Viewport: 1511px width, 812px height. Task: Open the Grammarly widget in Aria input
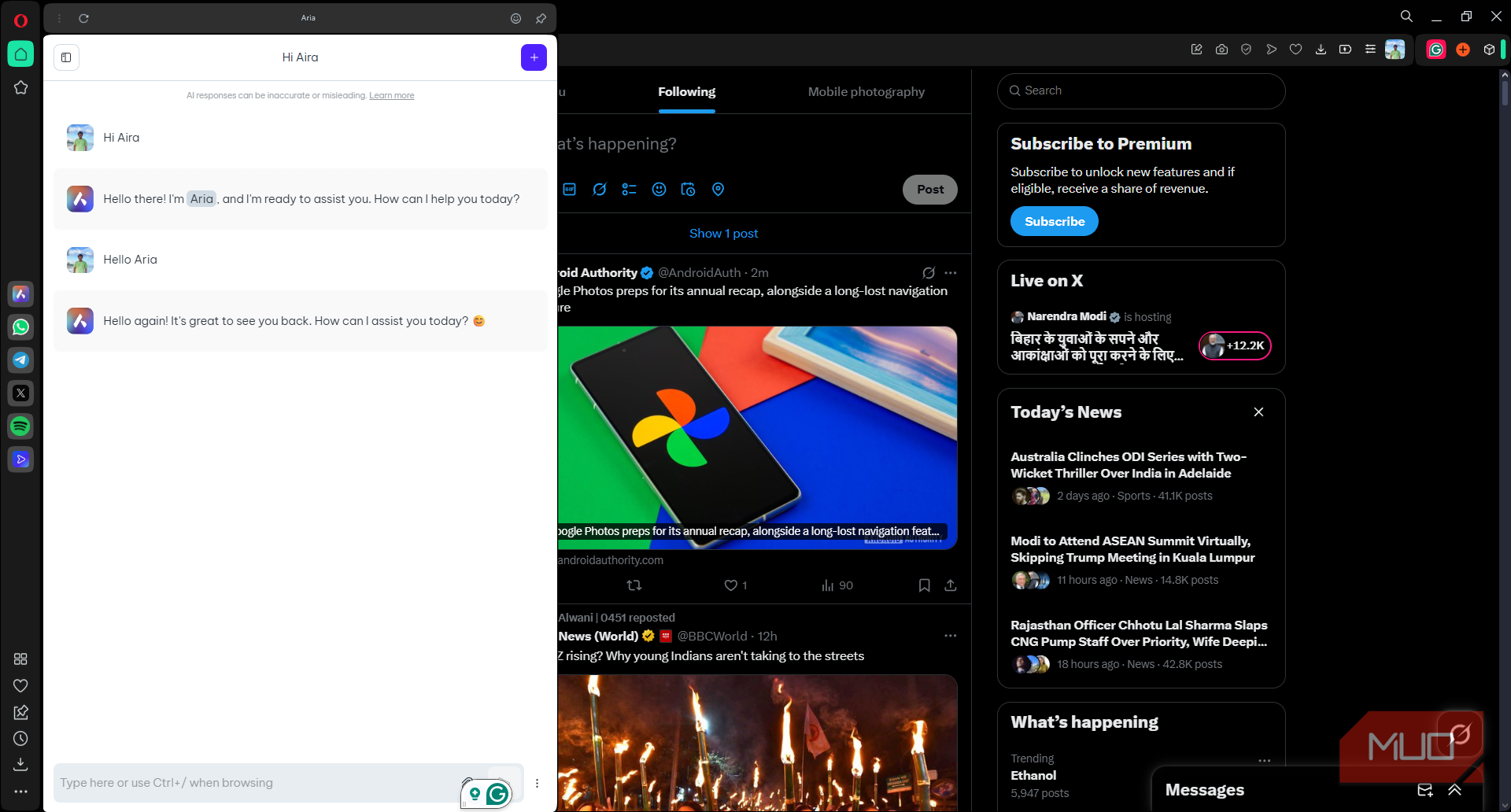click(x=497, y=795)
